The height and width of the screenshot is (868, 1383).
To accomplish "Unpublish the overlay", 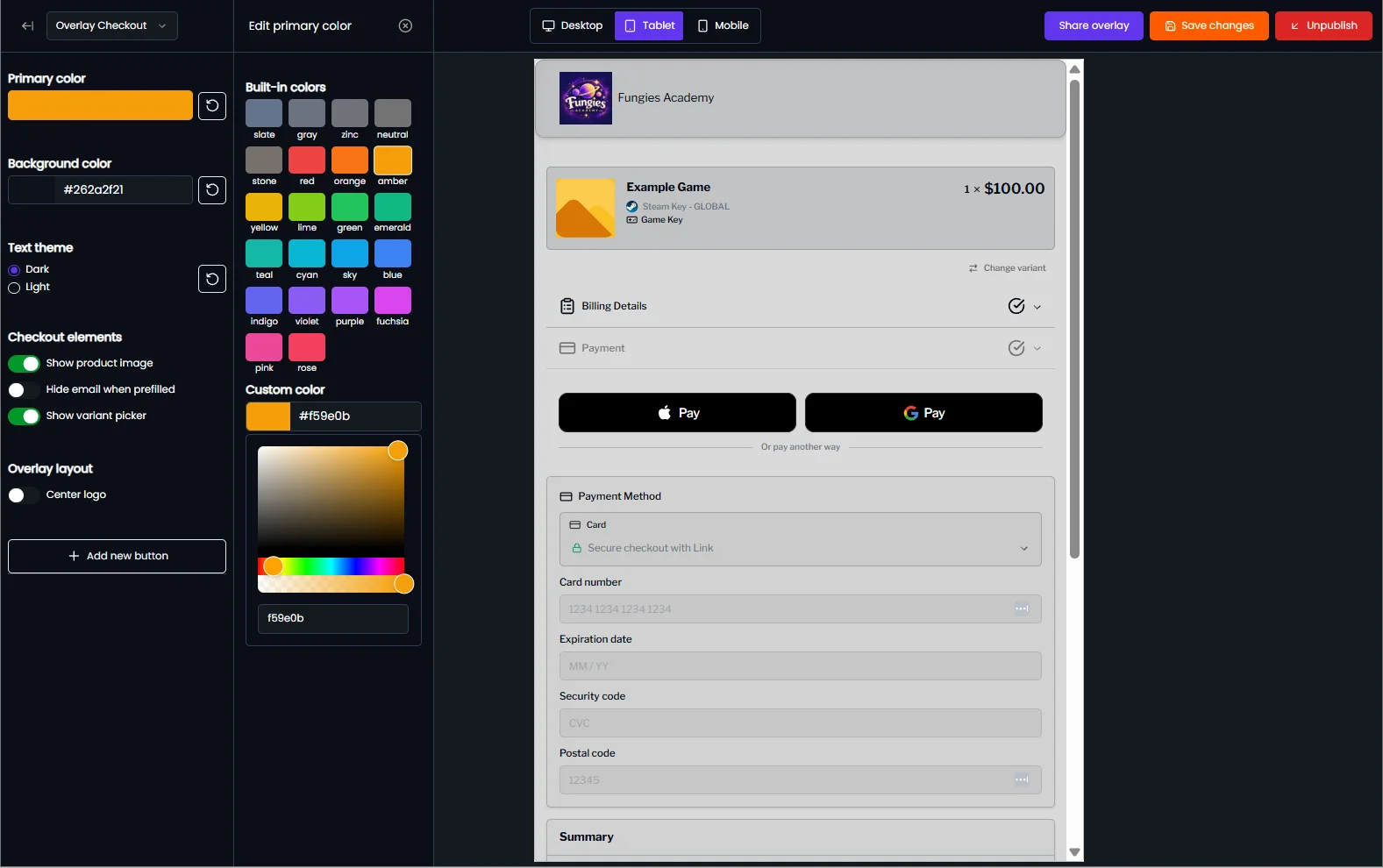I will coord(1323,25).
